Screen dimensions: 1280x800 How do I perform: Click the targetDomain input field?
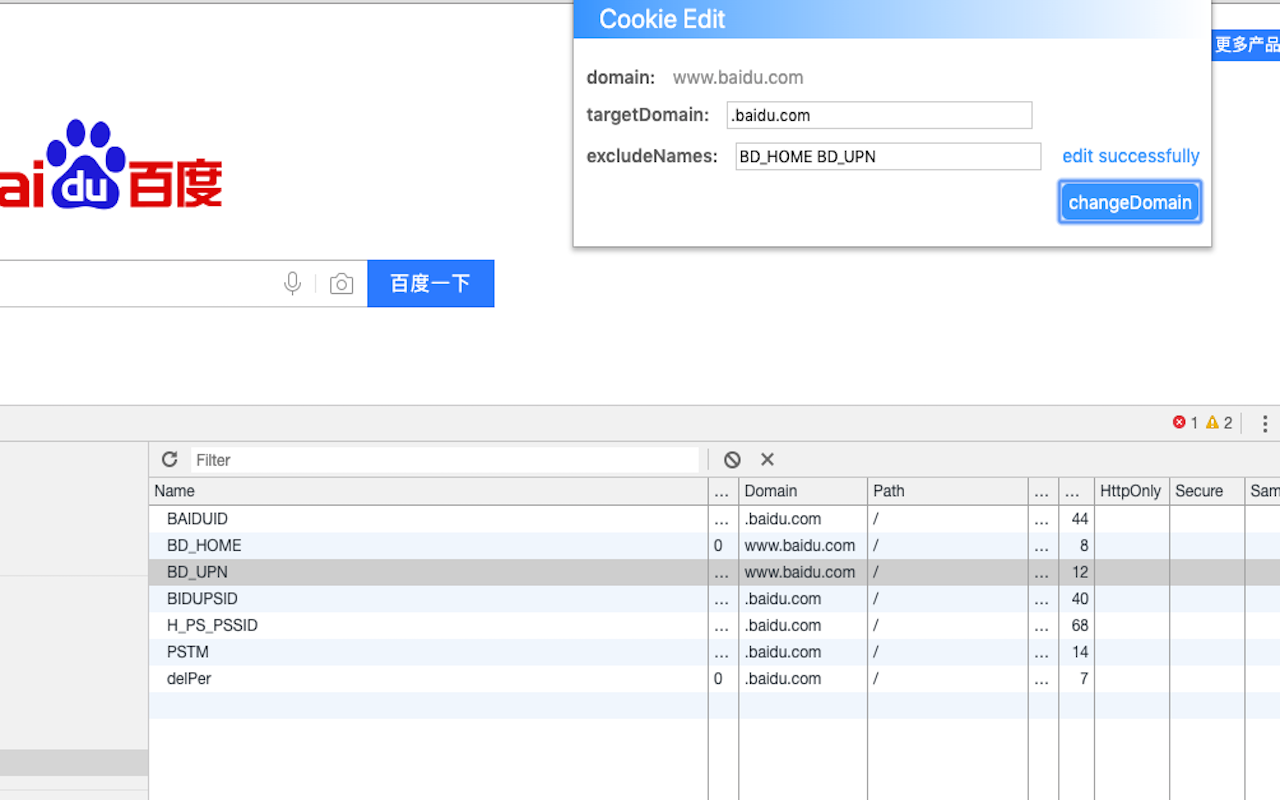878,115
